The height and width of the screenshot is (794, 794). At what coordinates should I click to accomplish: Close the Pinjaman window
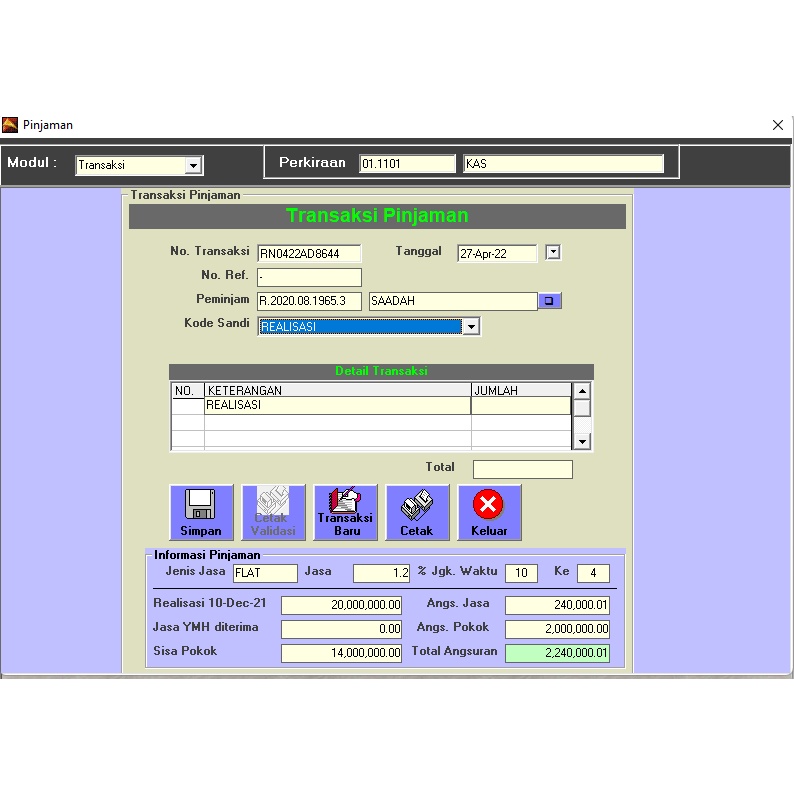pos(778,125)
